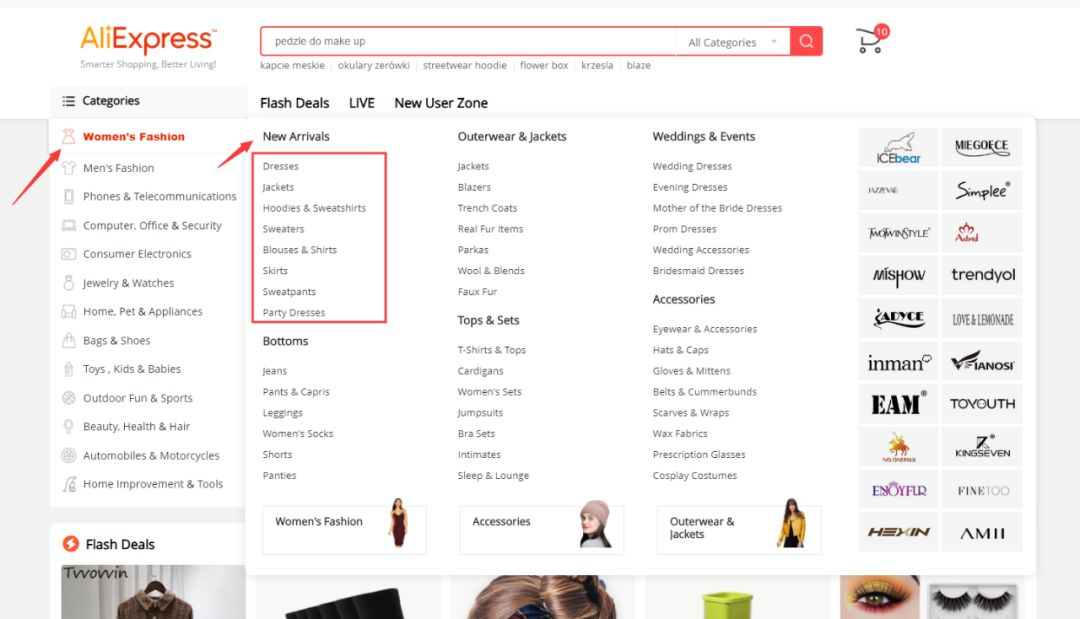
Task: Open the Accessories promo card
Action: coord(541,529)
